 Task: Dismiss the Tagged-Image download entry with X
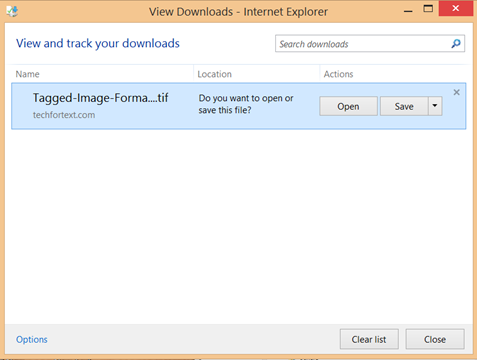coord(456,92)
